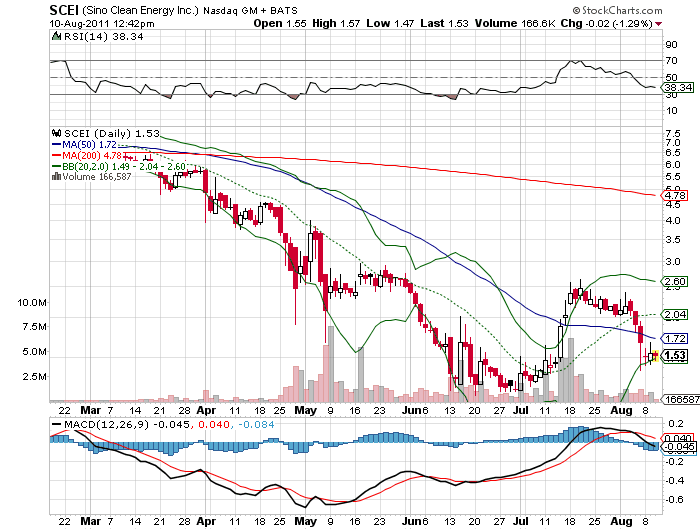Viewport: 700px width, 530px height.
Task: Click the Last 1.53 value in header
Action: (444, 24)
